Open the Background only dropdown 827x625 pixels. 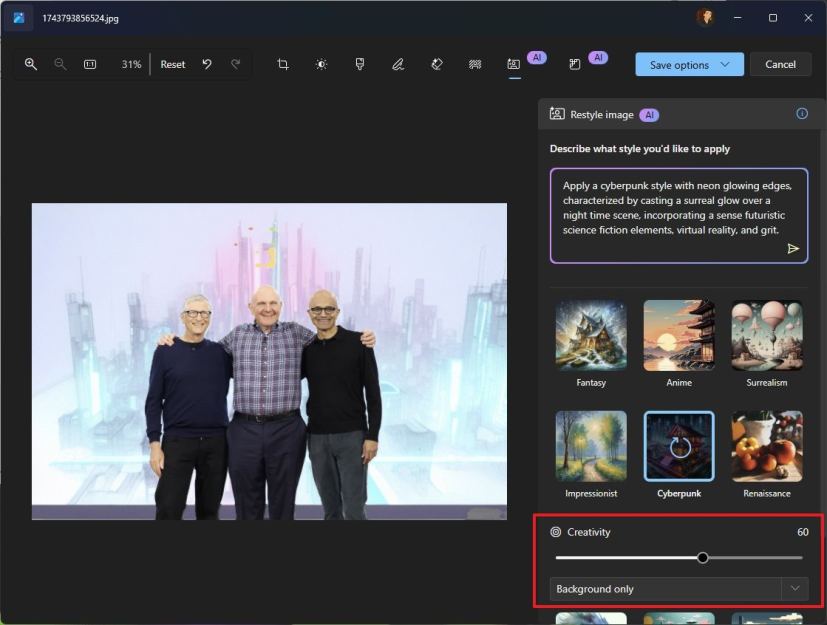[678, 589]
